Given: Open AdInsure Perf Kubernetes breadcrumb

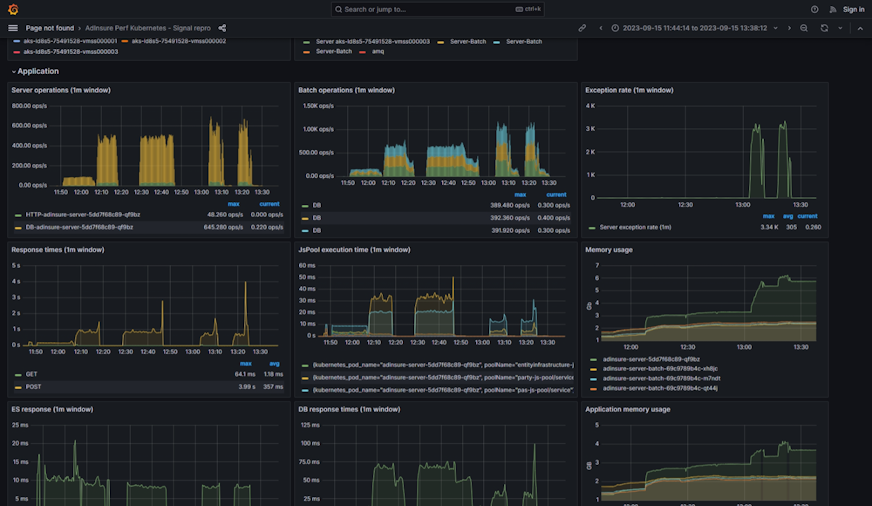Looking at the screenshot, I should click(x=147, y=28).
